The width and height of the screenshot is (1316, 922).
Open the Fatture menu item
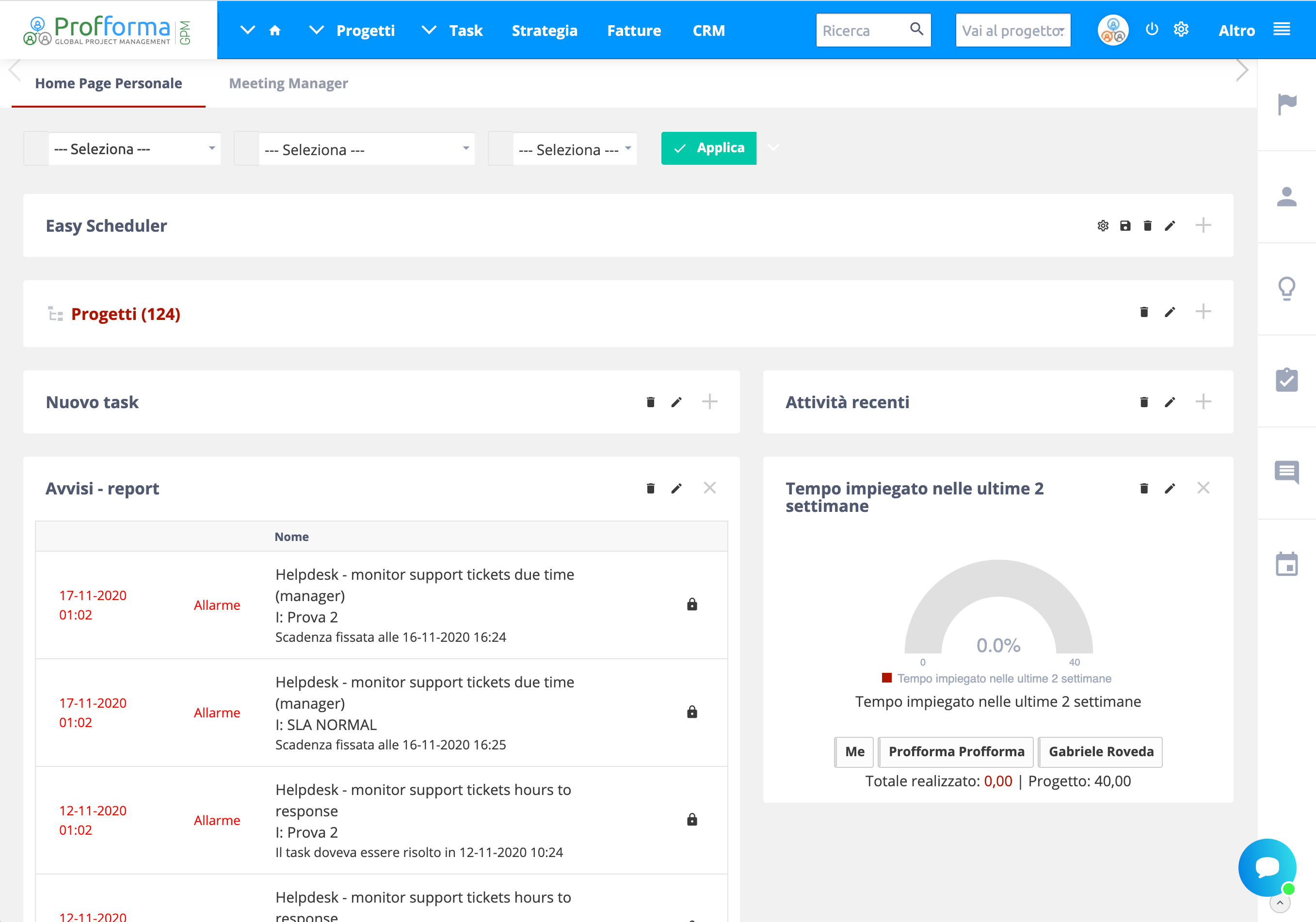click(x=633, y=31)
